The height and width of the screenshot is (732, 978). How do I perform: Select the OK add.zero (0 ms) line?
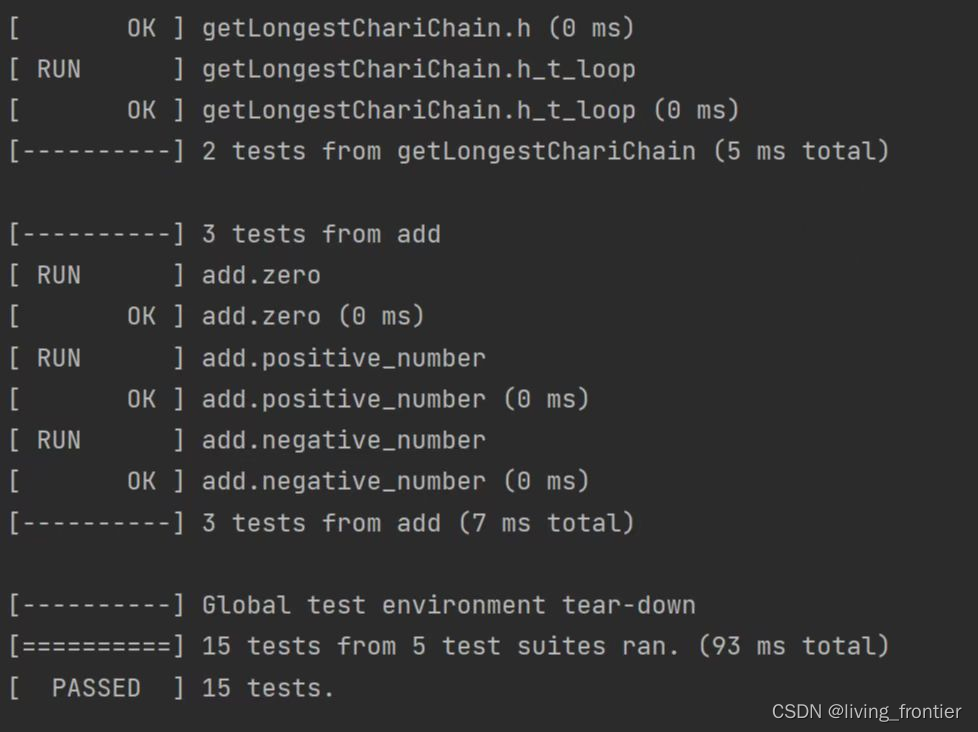click(x=217, y=317)
